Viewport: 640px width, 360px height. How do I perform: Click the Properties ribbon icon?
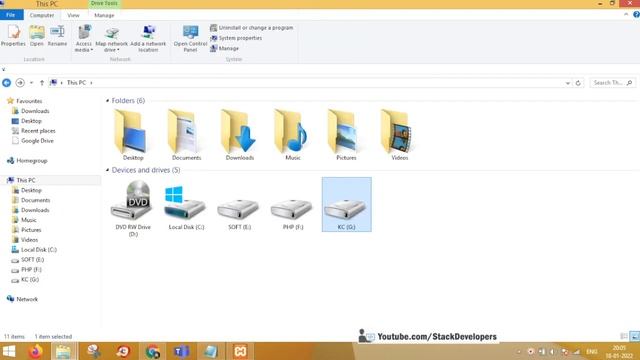pos(13,35)
